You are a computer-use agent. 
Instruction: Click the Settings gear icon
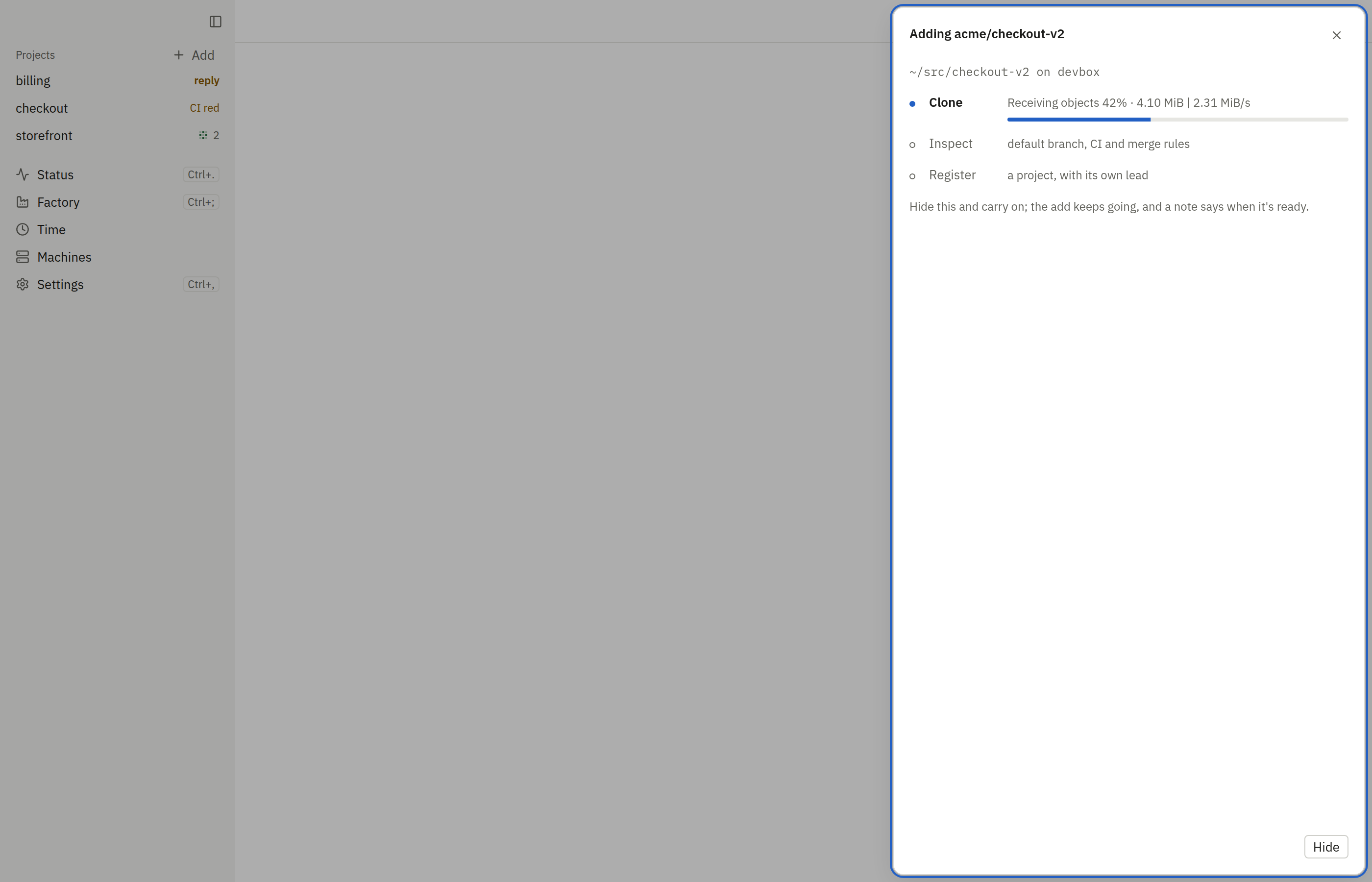[x=23, y=285]
